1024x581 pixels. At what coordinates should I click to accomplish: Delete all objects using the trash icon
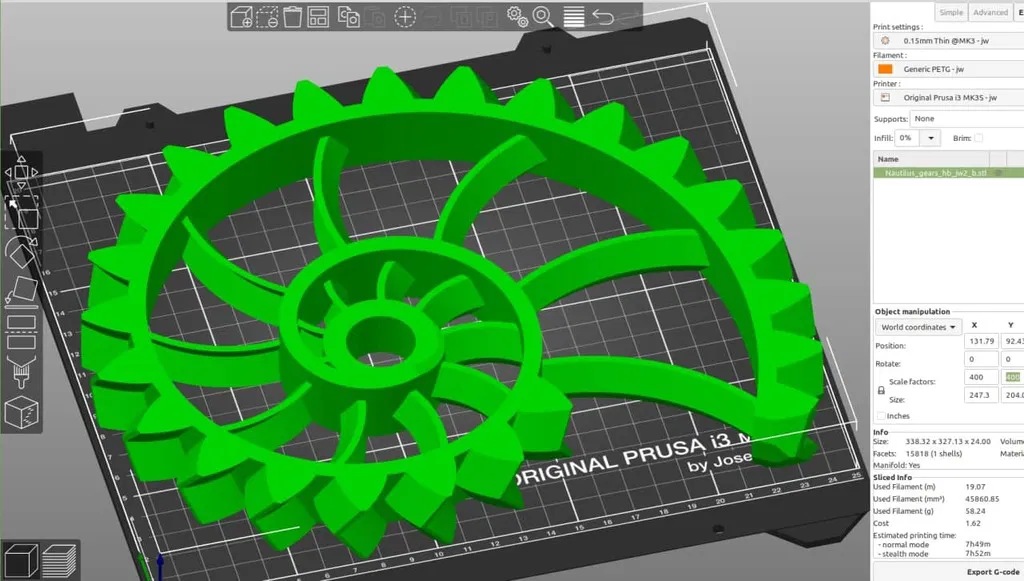click(291, 16)
